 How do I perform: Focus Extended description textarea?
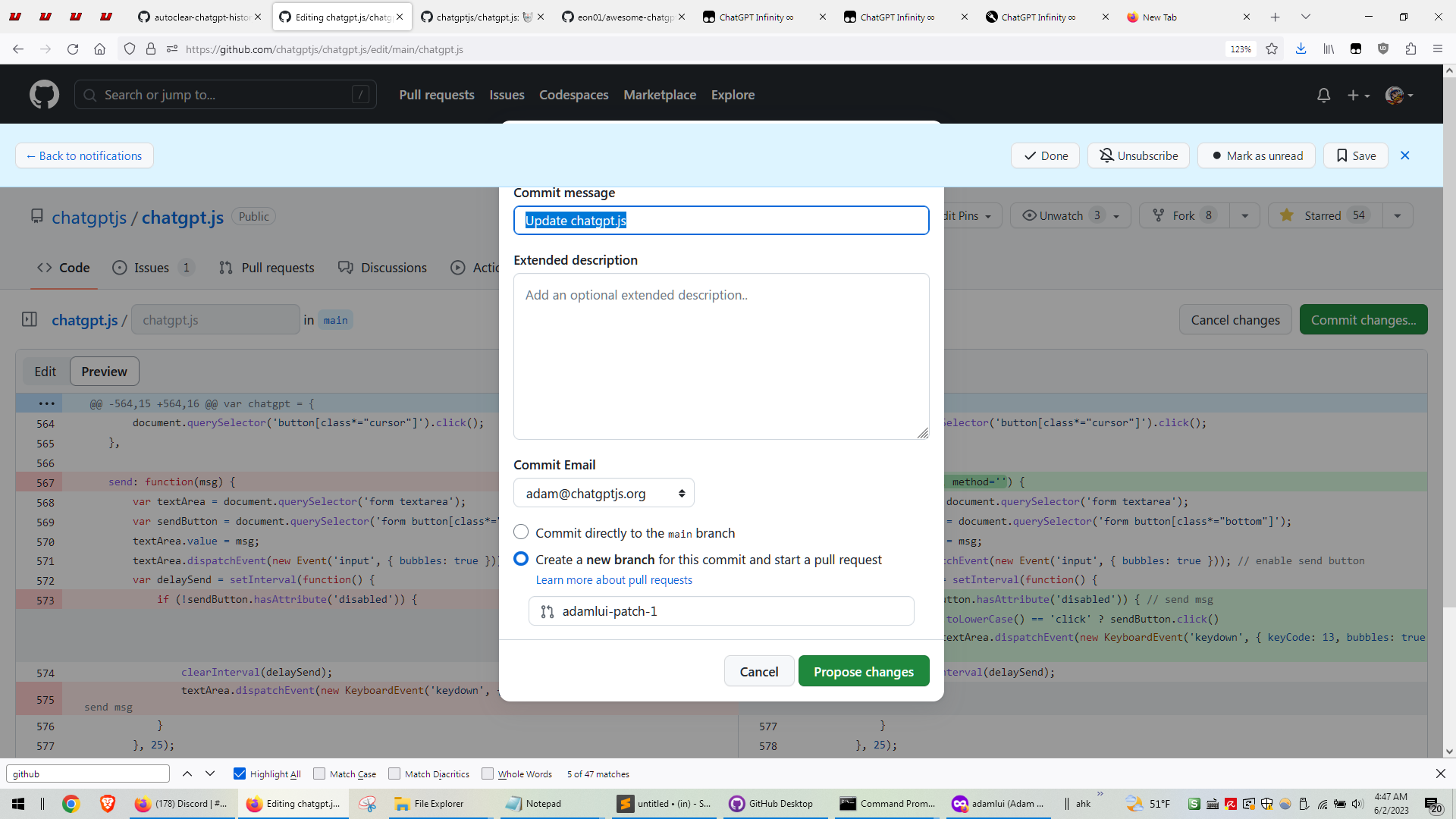[x=721, y=356]
